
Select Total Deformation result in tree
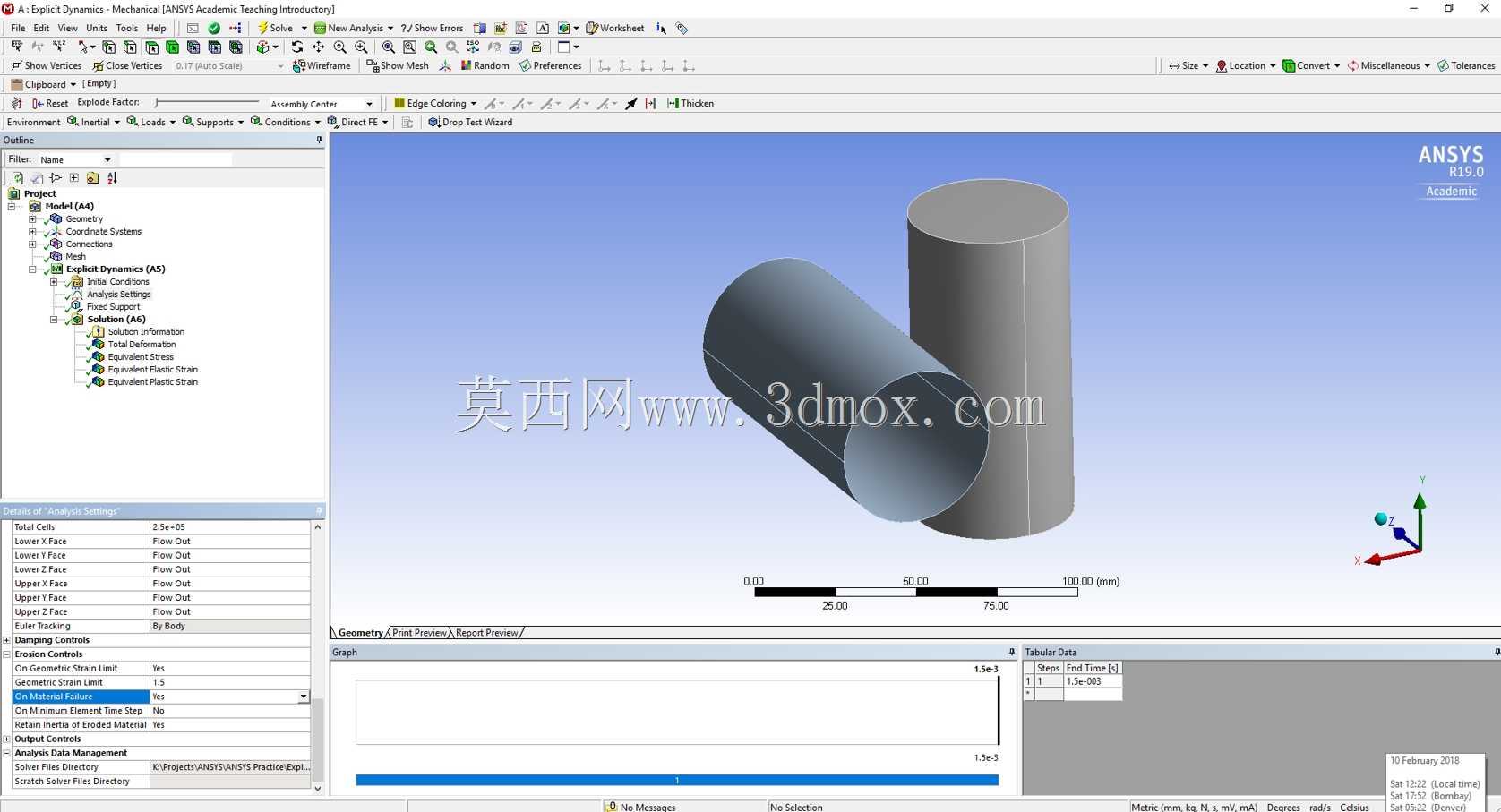pyautogui.click(x=142, y=344)
